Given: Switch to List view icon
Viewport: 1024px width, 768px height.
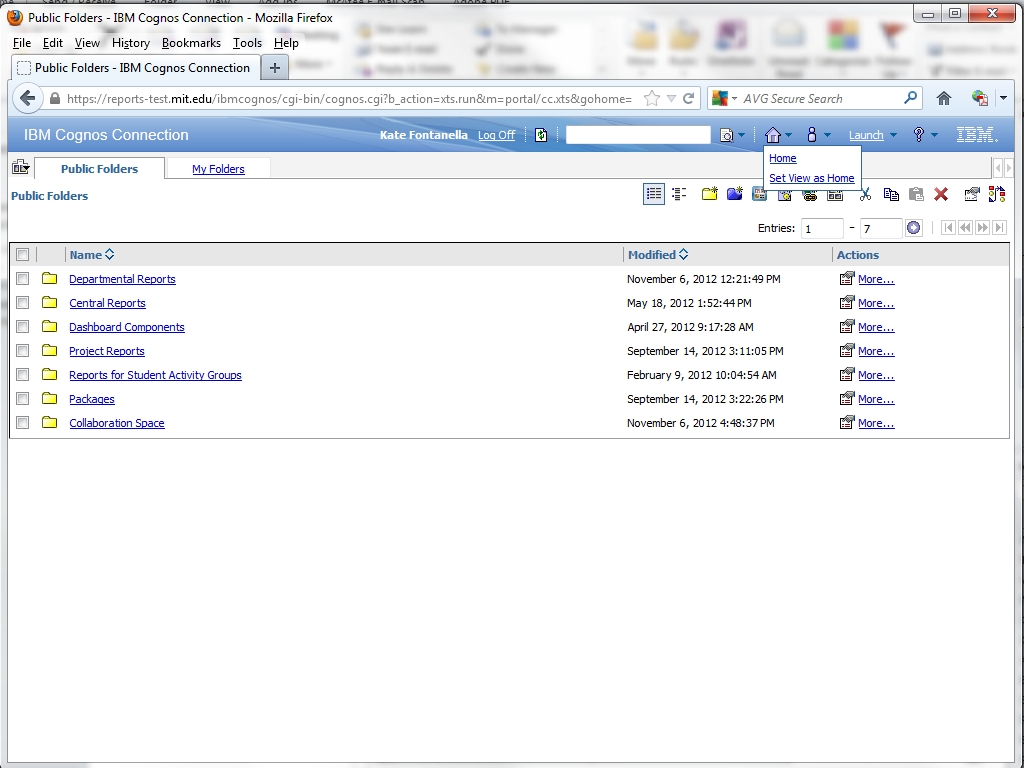Looking at the screenshot, I should (x=654, y=194).
